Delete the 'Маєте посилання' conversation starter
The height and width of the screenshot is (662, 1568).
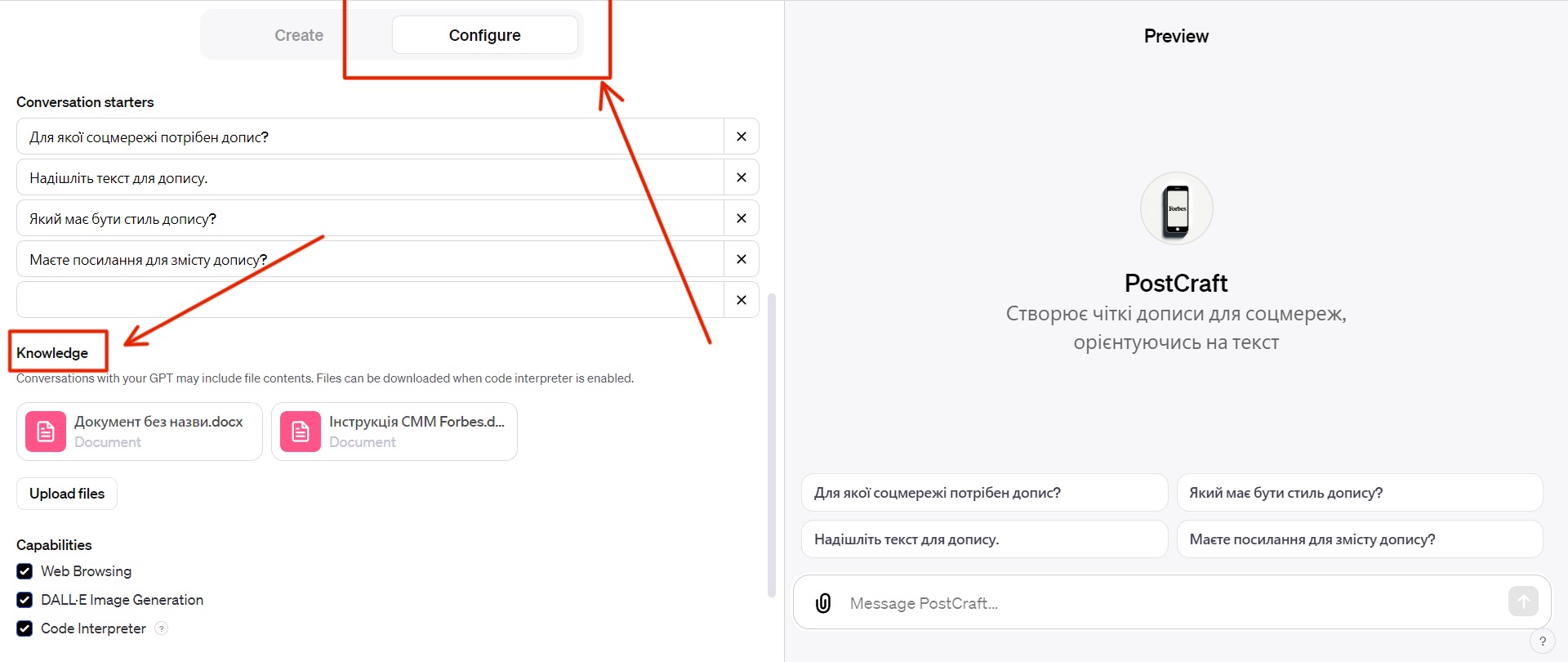tap(741, 259)
